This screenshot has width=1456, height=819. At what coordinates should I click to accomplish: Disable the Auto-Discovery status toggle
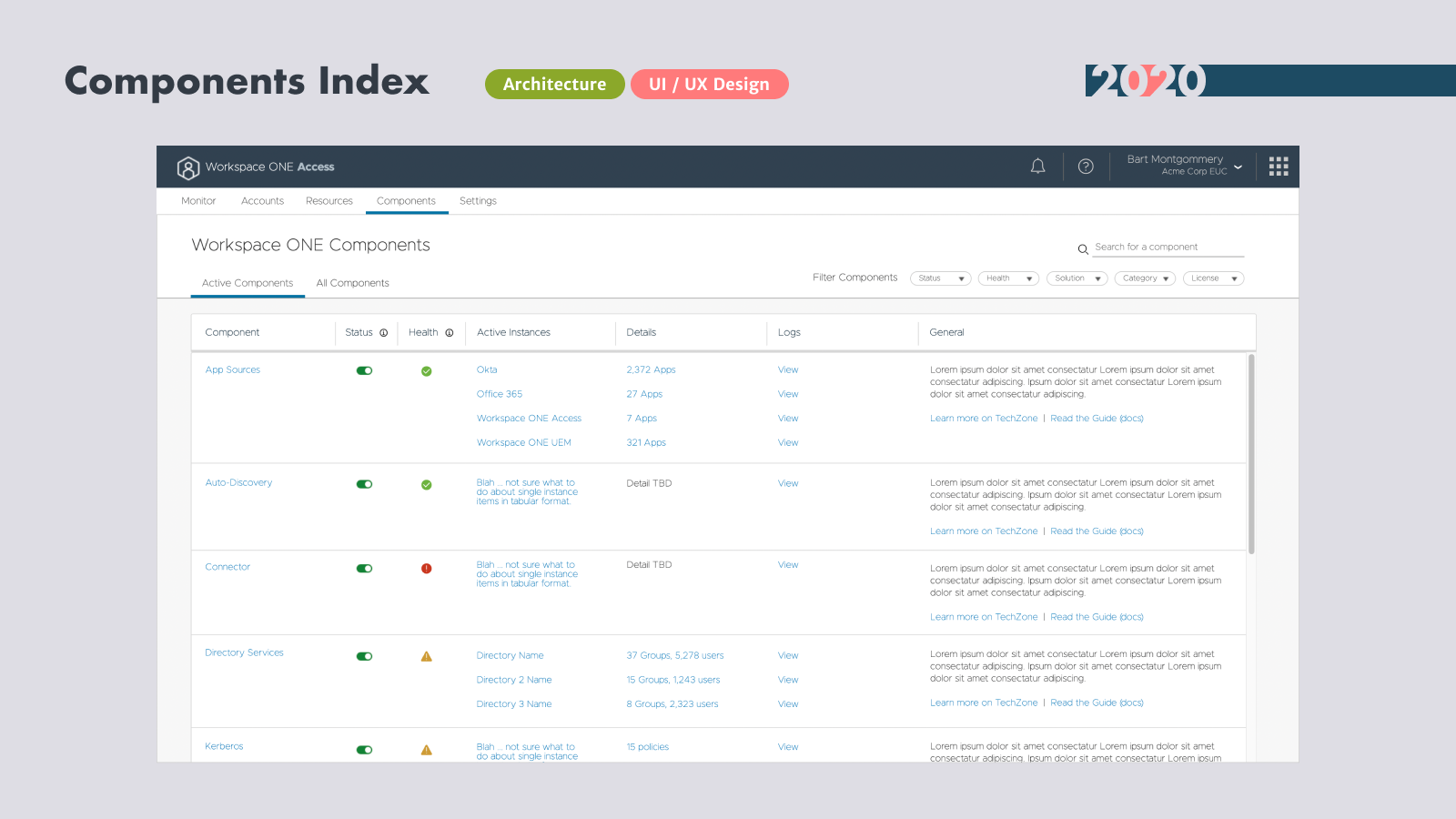coord(364,484)
